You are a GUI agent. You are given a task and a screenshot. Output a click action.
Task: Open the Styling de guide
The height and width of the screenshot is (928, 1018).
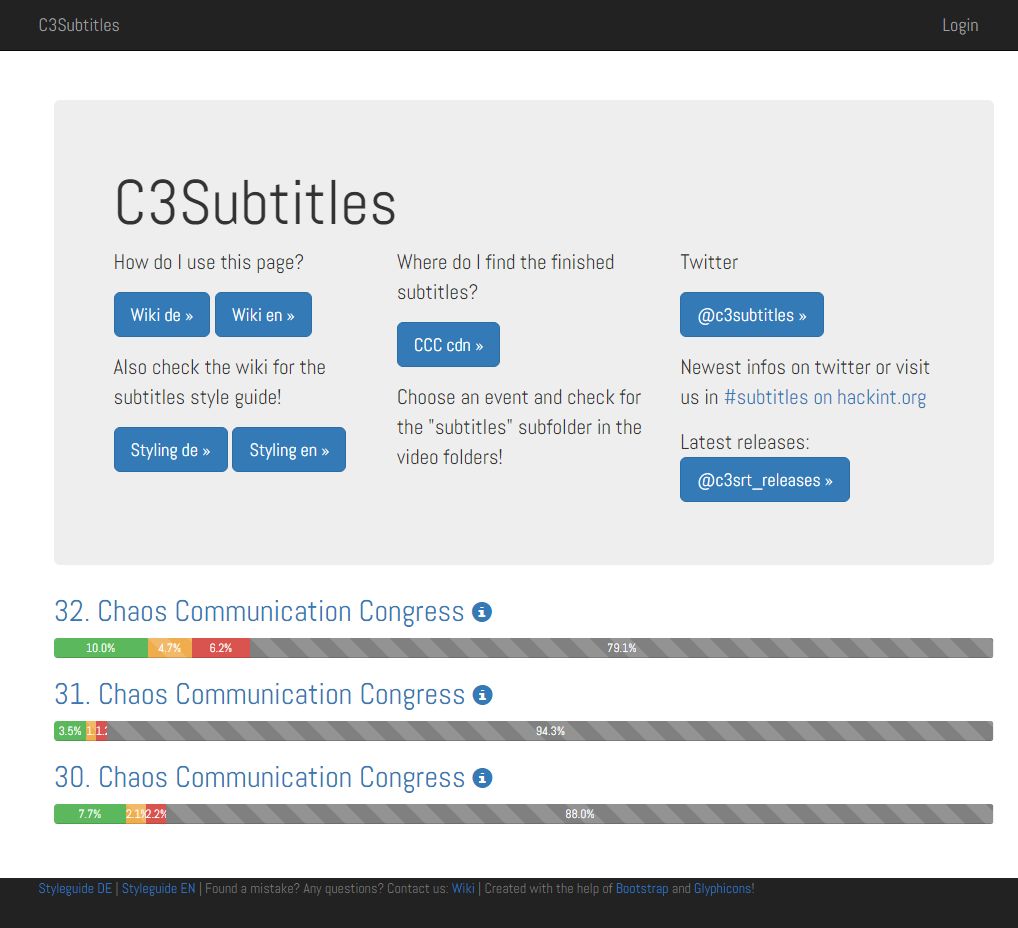171,450
